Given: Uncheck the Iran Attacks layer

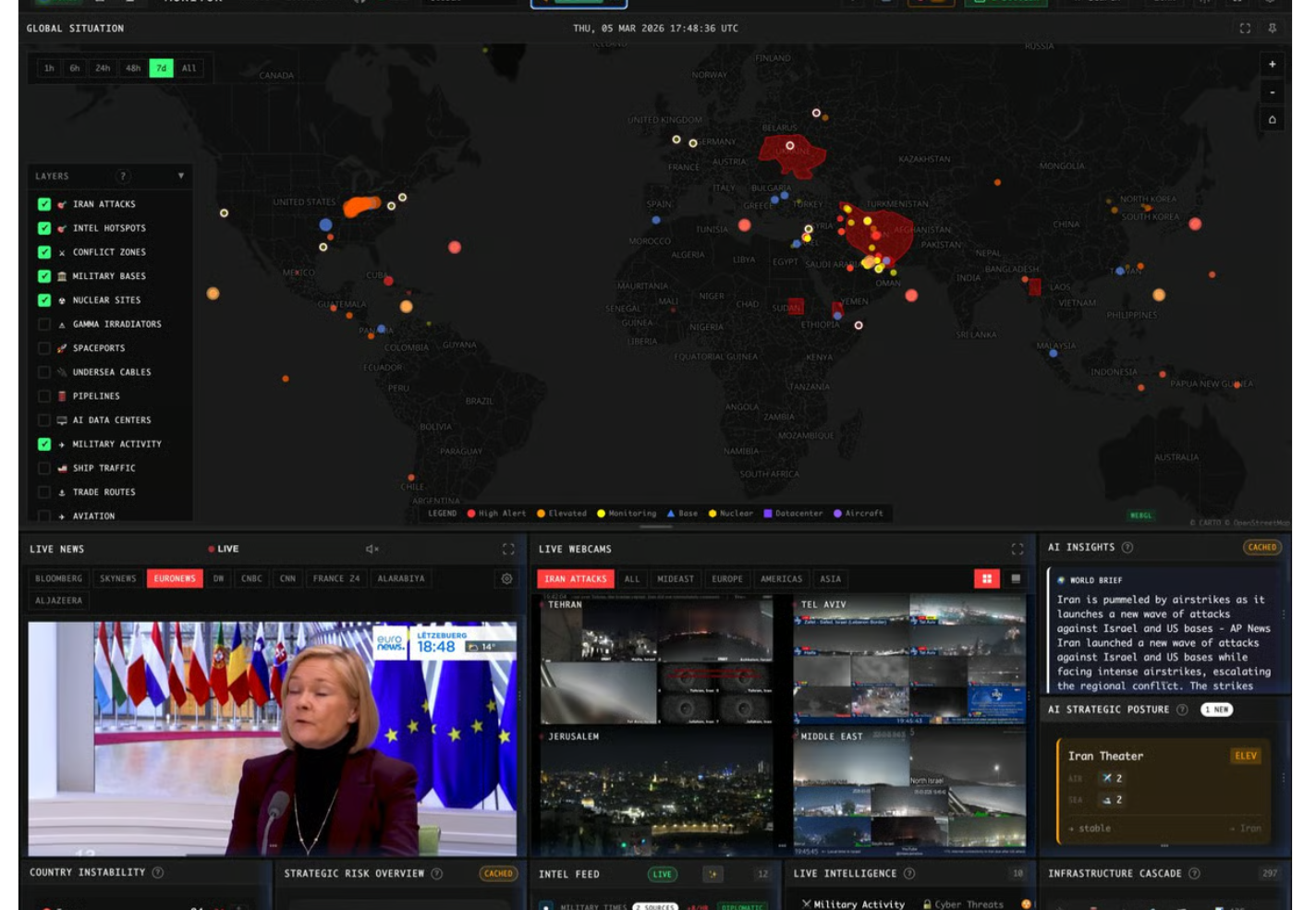Looking at the screenshot, I should coord(44,204).
